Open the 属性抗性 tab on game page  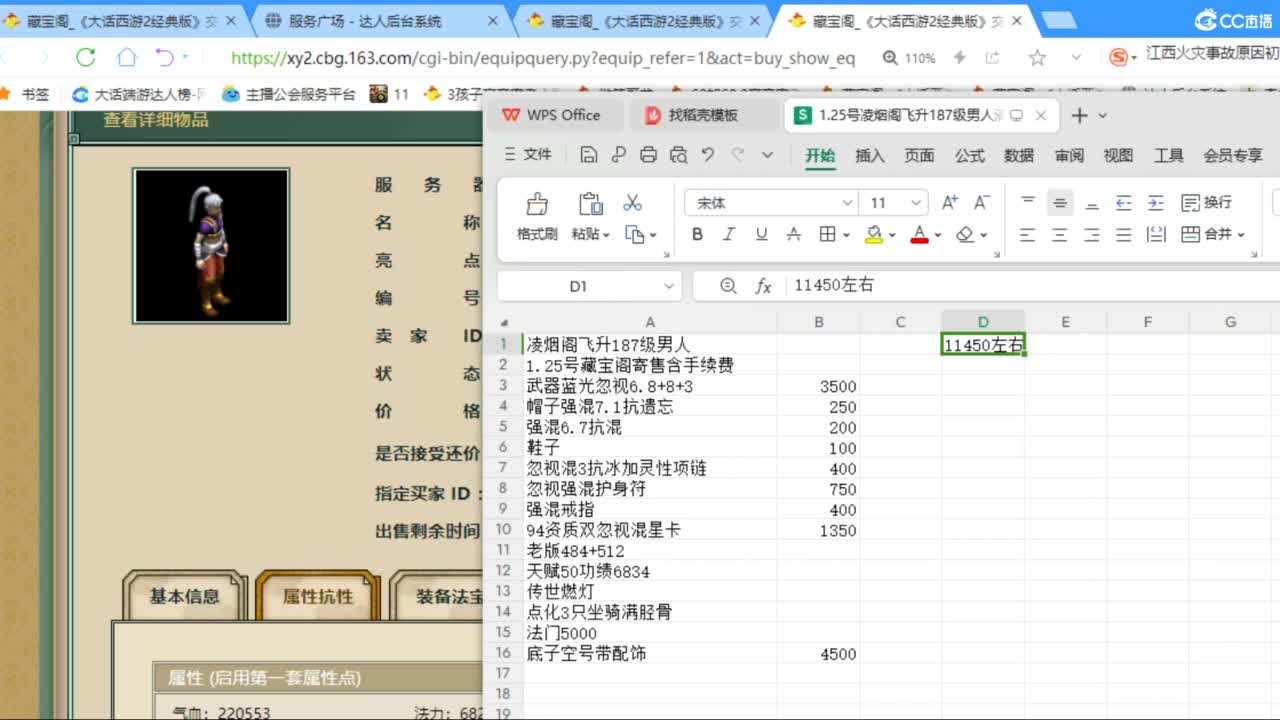[x=318, y=596]
